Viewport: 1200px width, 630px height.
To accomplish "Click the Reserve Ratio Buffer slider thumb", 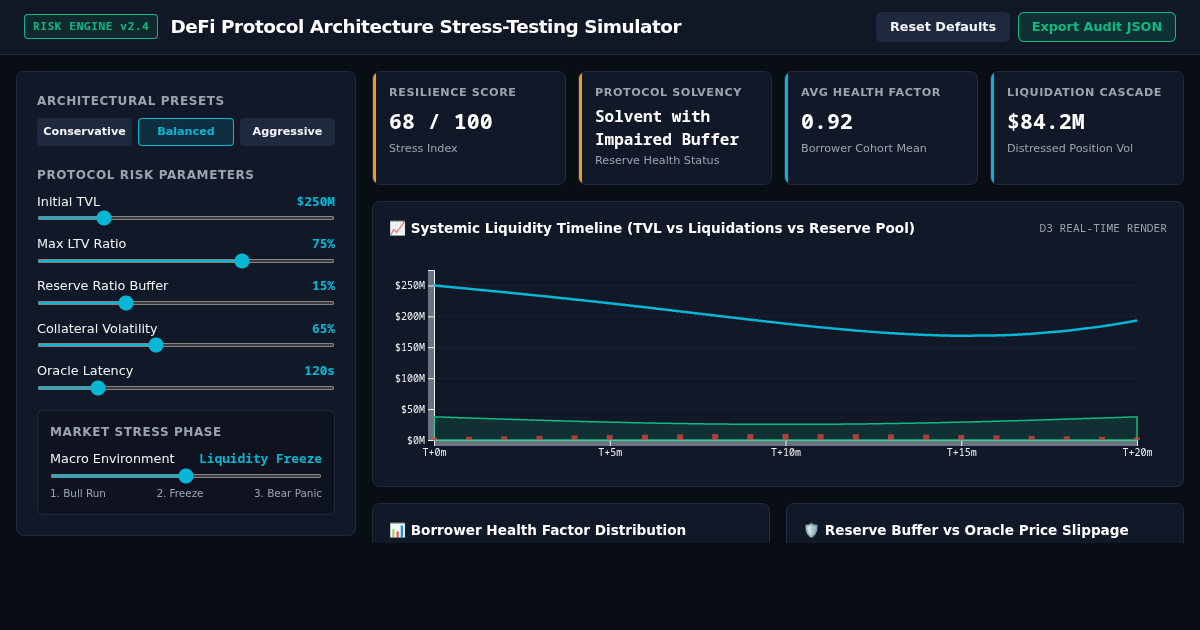I will tap(126, 303).
